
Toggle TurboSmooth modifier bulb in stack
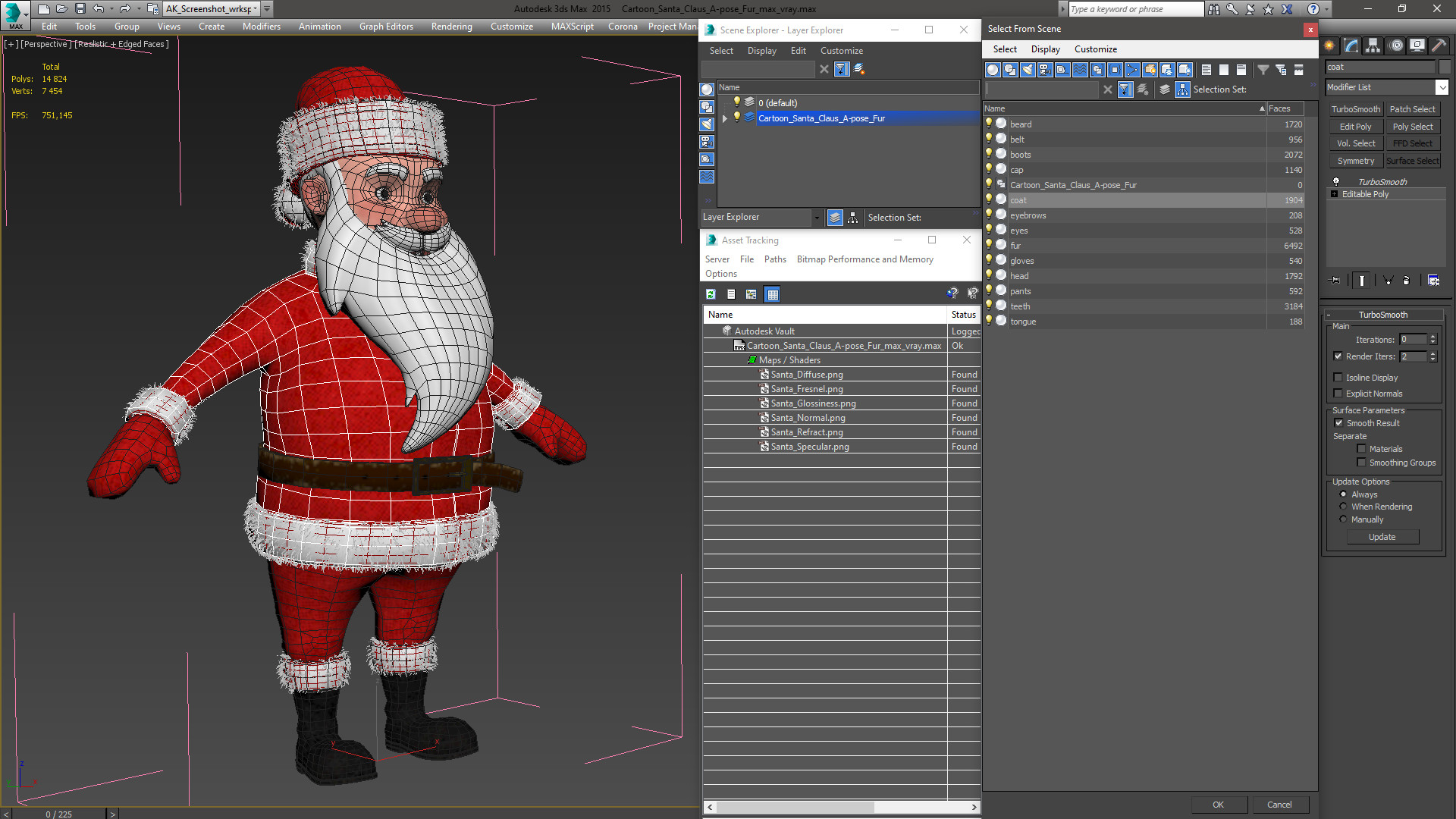[x=1336, y=182]
